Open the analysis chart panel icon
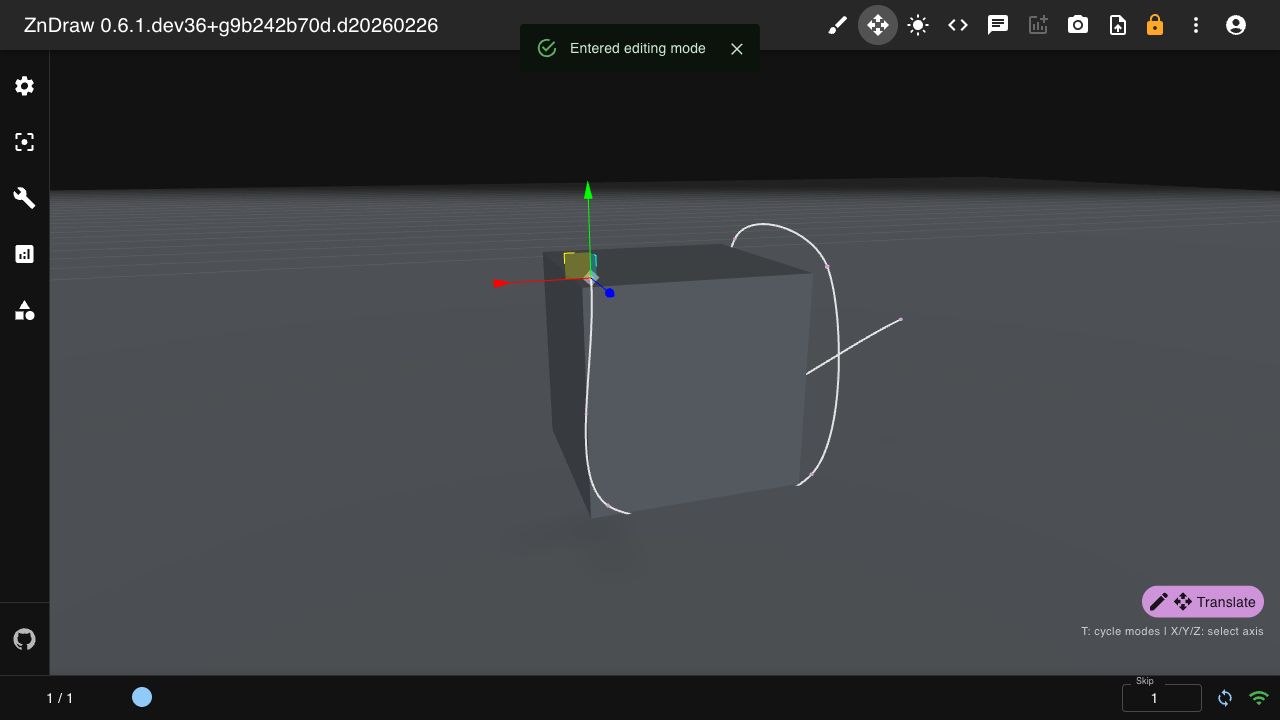The height and width of the screenshot is (720, 1280). point(25,254)
